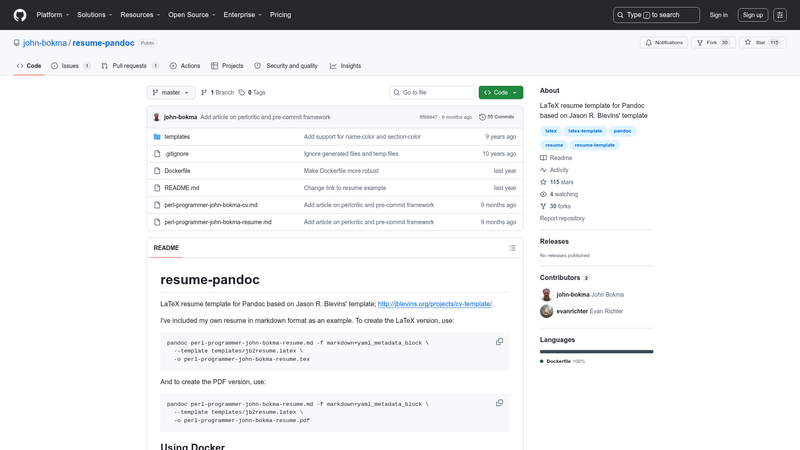This screenshot has width=800, height=450.
Task: Open the green Code dropdown
Action: click(501, 92)
